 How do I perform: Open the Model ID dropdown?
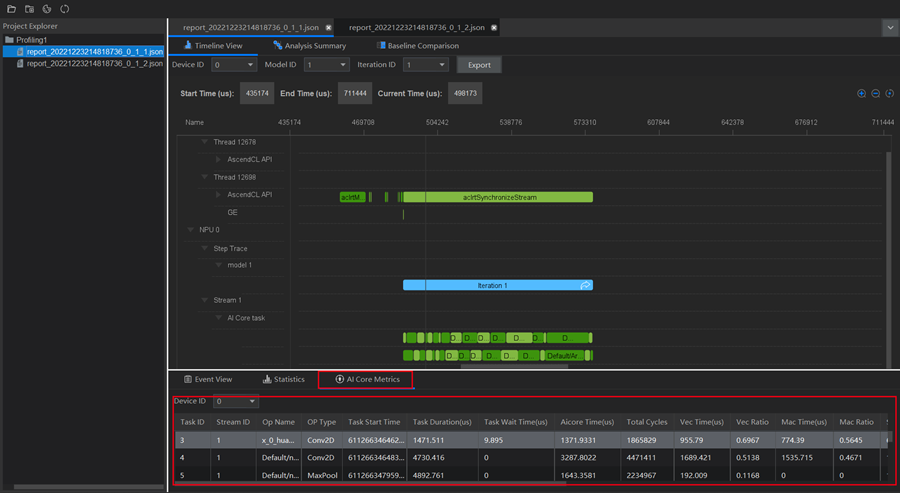coord(326,65)
